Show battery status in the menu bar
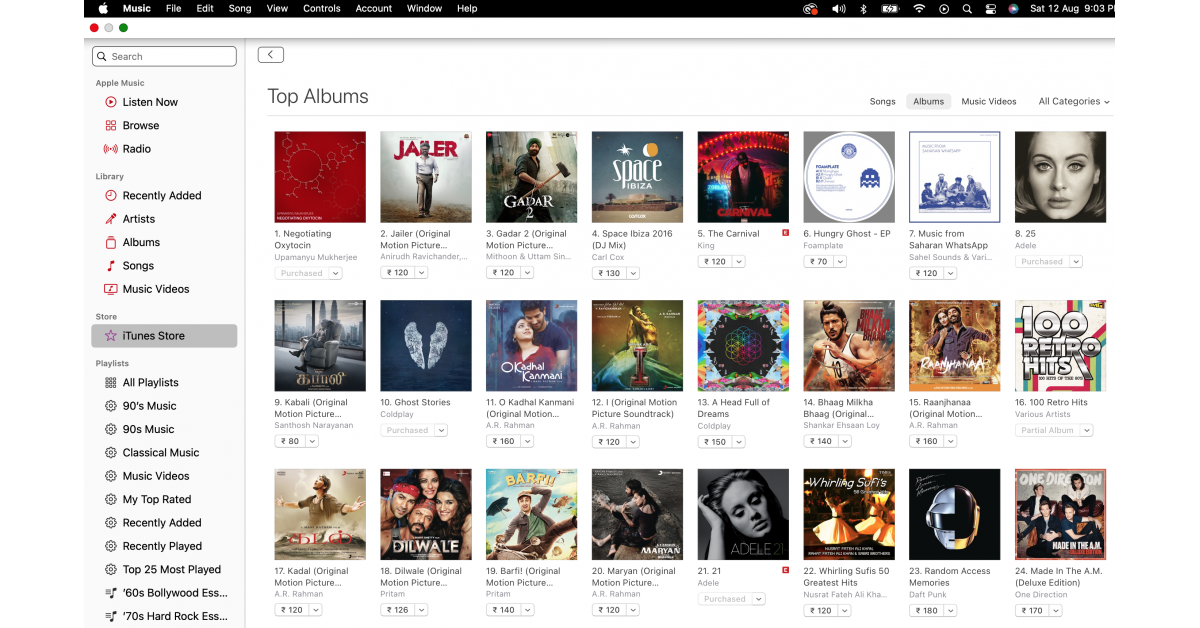This screenshot has width=1200, height=628. pos(890,9)
